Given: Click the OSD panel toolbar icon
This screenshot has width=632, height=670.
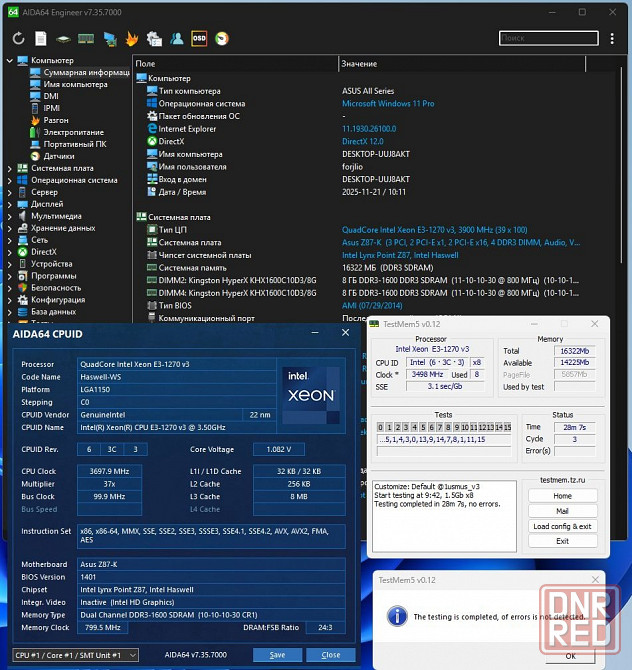Looking at the screenshot, I should tap(199, 39).
